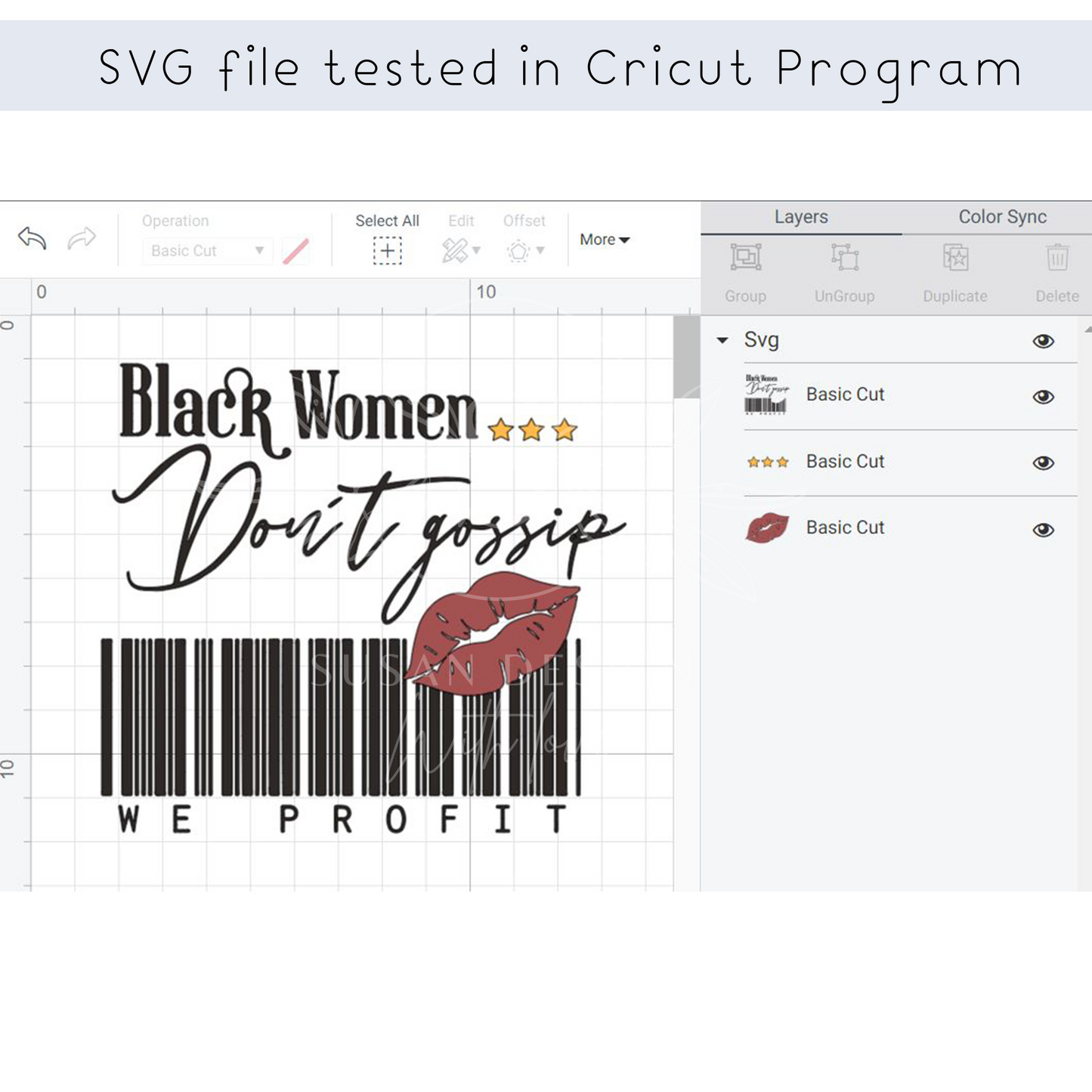Open the Offset dropdown arrow
This screenshot has width=1092, height=1092.
tap(540, 250)
